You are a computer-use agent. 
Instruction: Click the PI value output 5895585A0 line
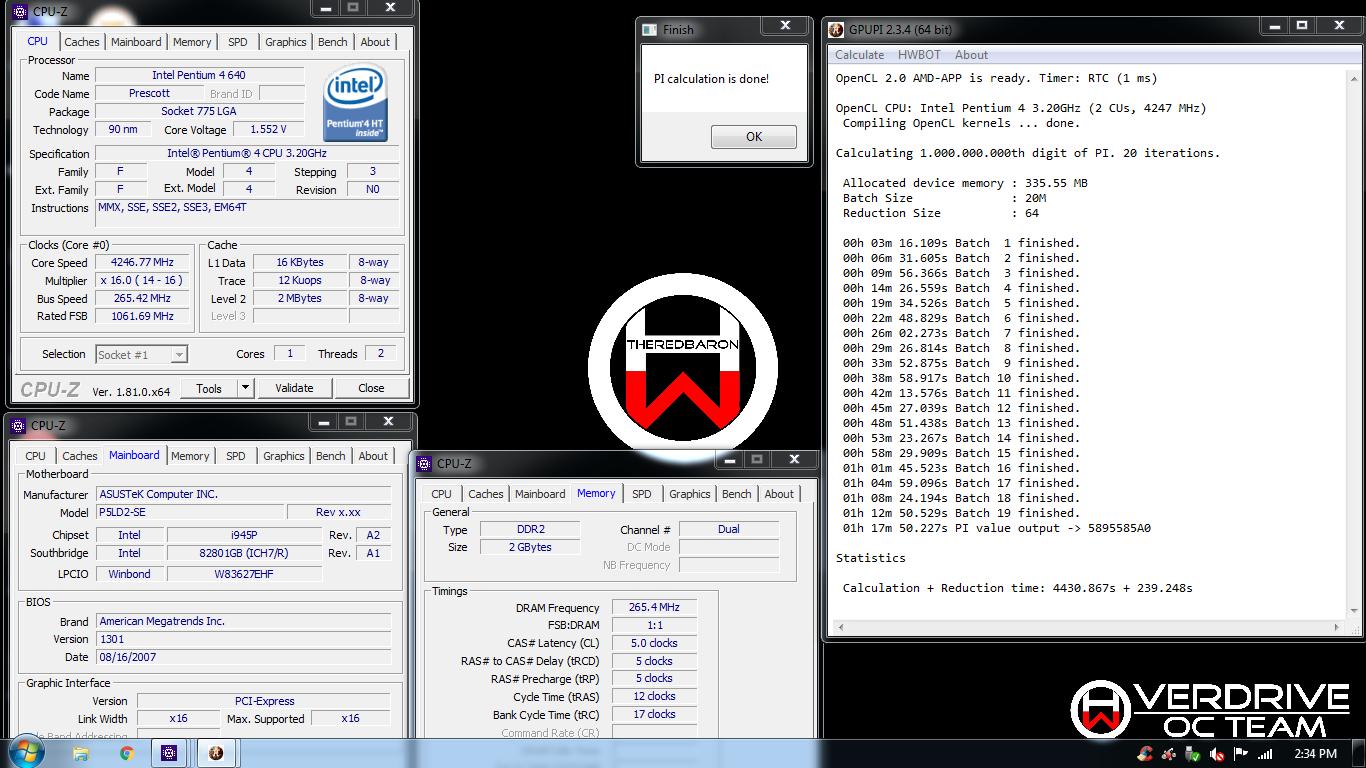pos(996,528)
